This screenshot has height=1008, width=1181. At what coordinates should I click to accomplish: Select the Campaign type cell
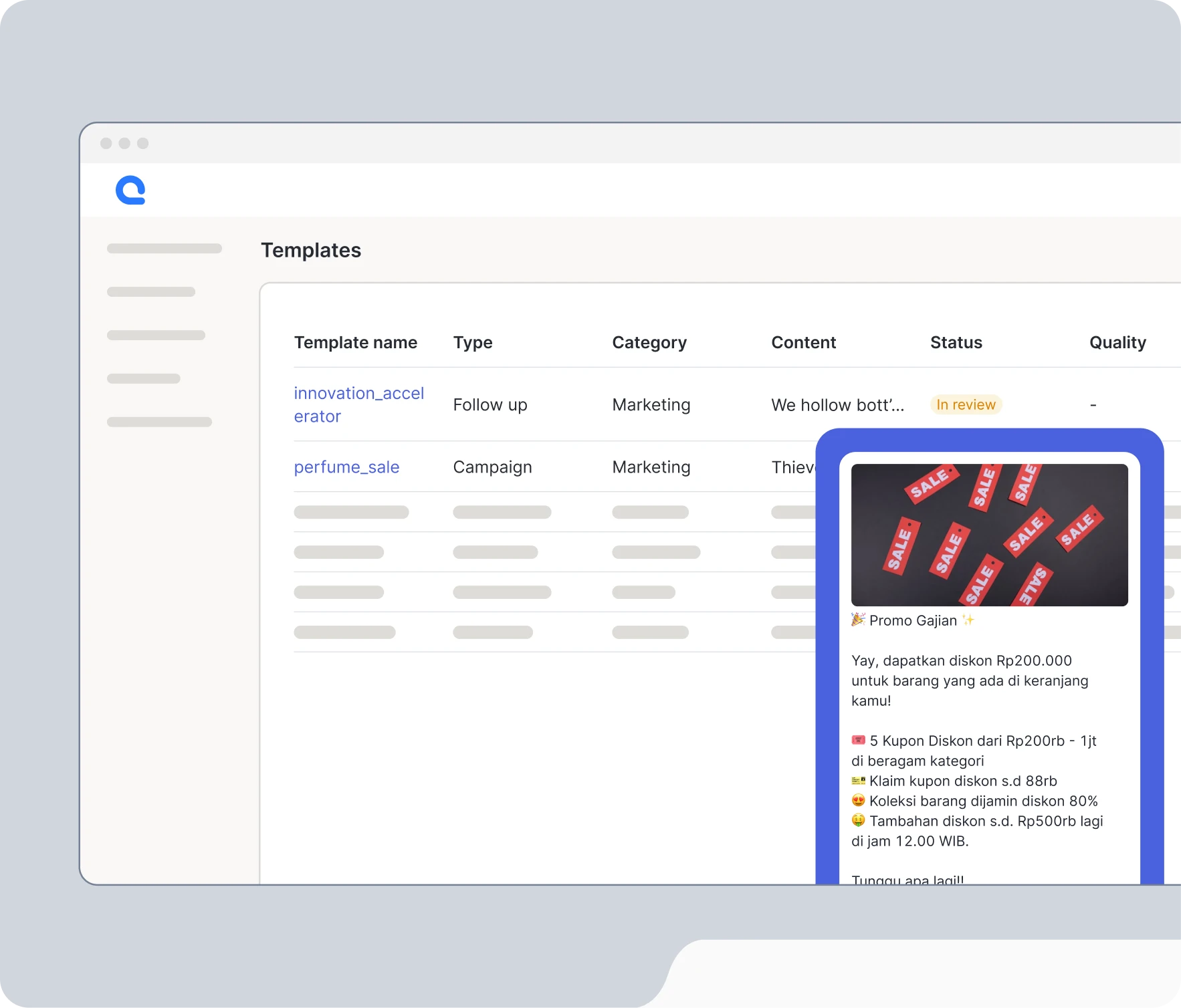click(x=493, y=467)
